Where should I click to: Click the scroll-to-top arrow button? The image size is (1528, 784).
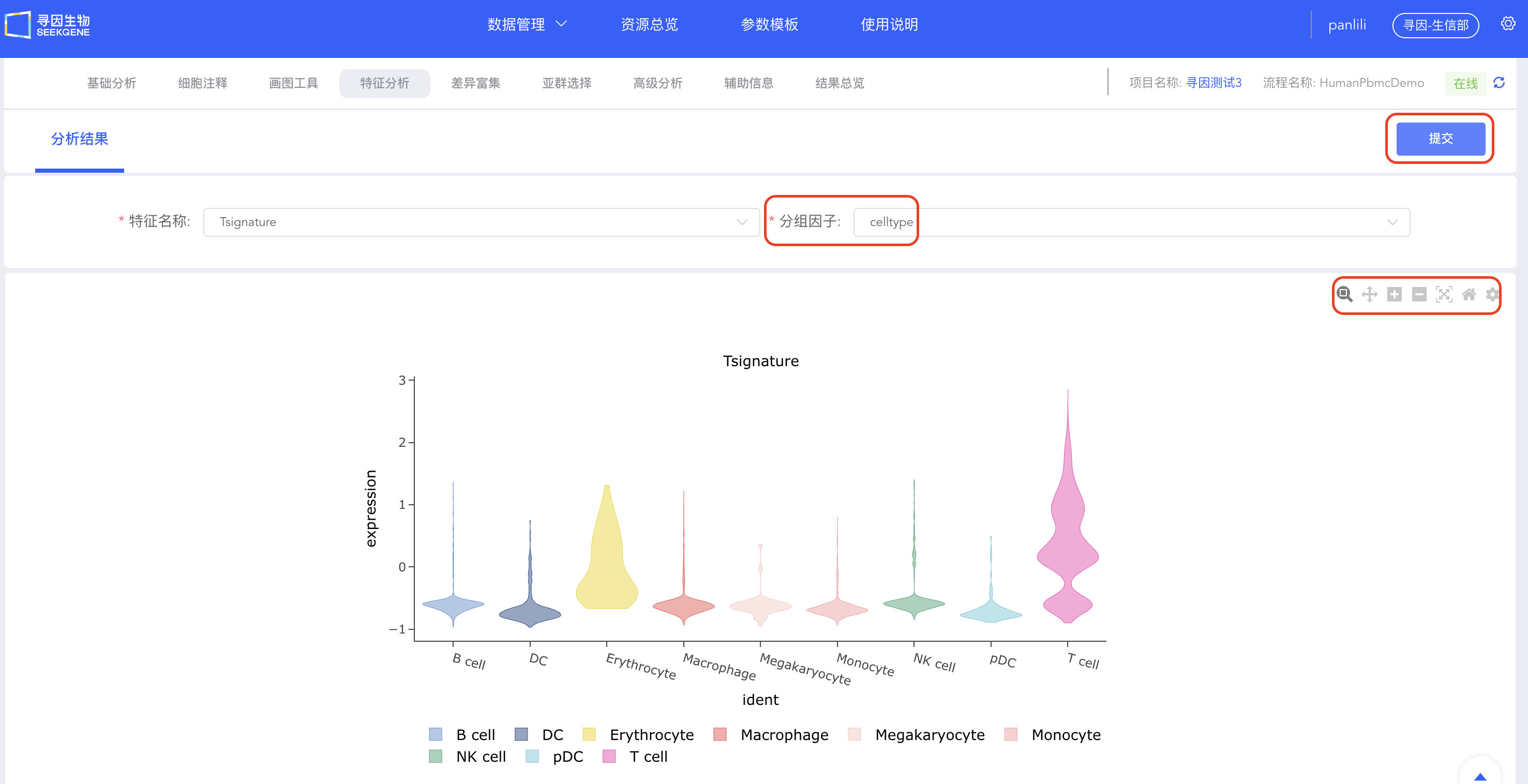1480,775
